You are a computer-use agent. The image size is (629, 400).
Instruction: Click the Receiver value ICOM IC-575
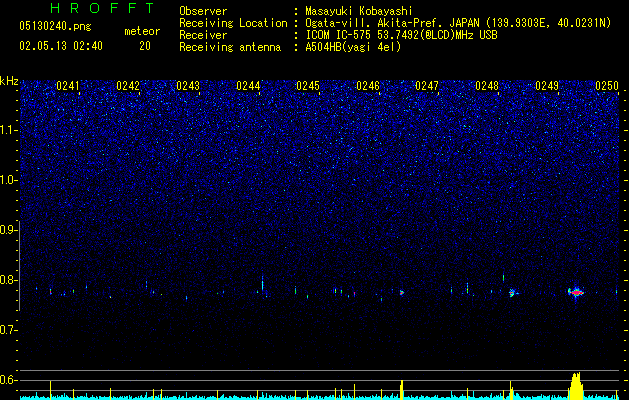401,35
